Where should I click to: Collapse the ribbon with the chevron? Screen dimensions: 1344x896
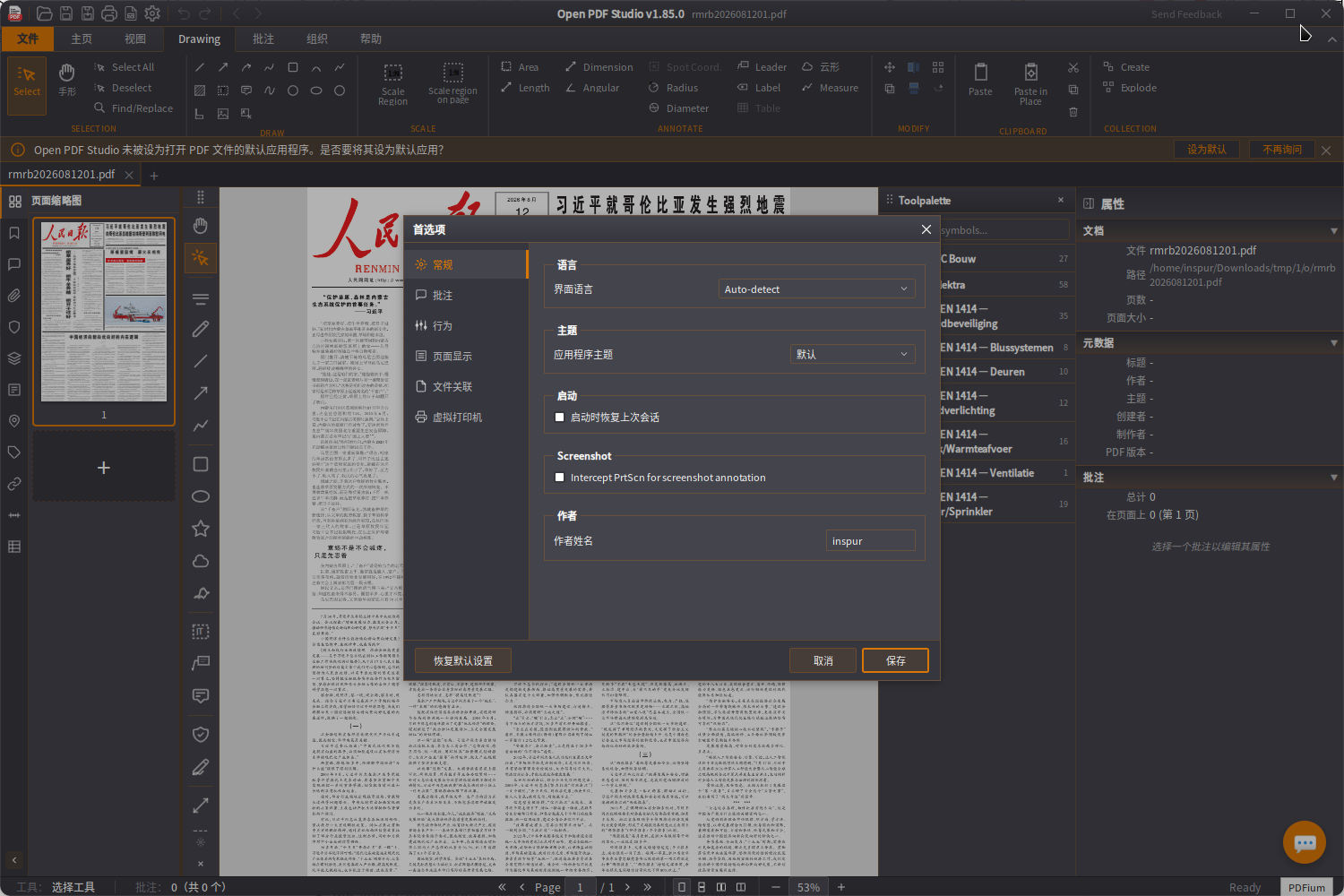coord(1331,39)
